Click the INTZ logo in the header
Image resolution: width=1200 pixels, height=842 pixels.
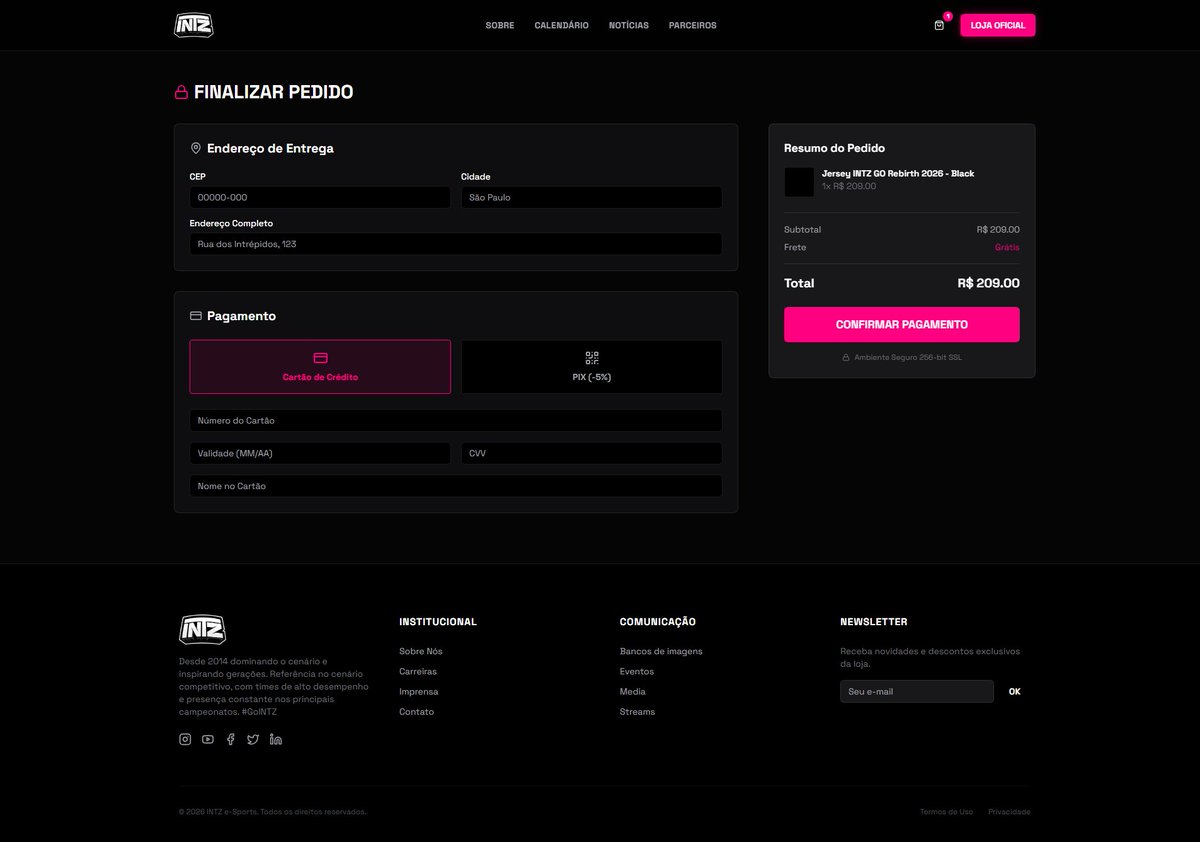click(x=194, y=25)
